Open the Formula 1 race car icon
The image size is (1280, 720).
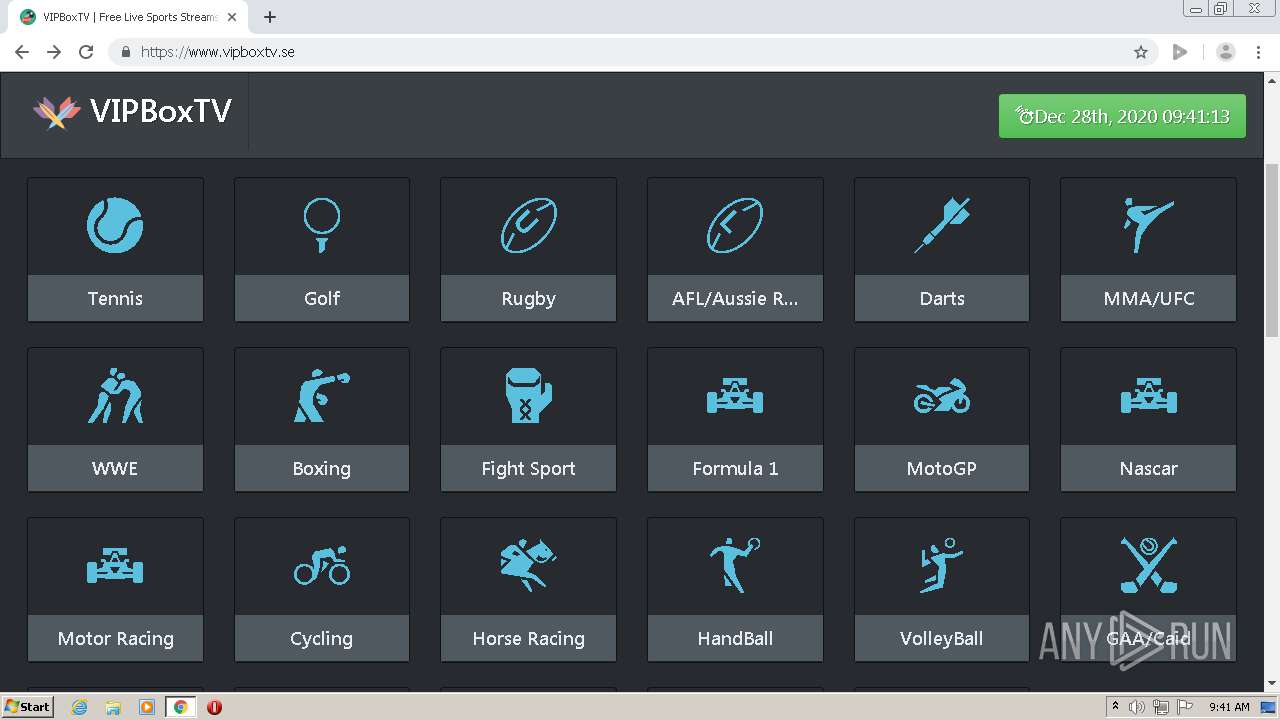[x=735, y=396]
